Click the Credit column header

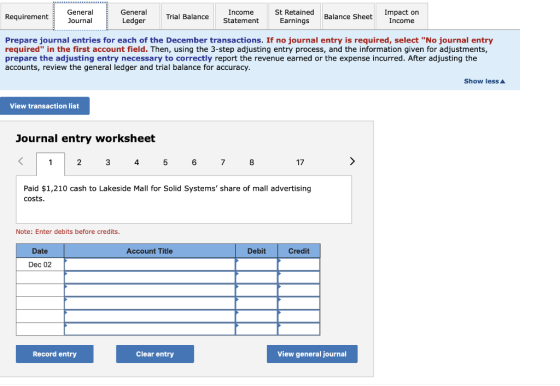[x=299, y=251]
